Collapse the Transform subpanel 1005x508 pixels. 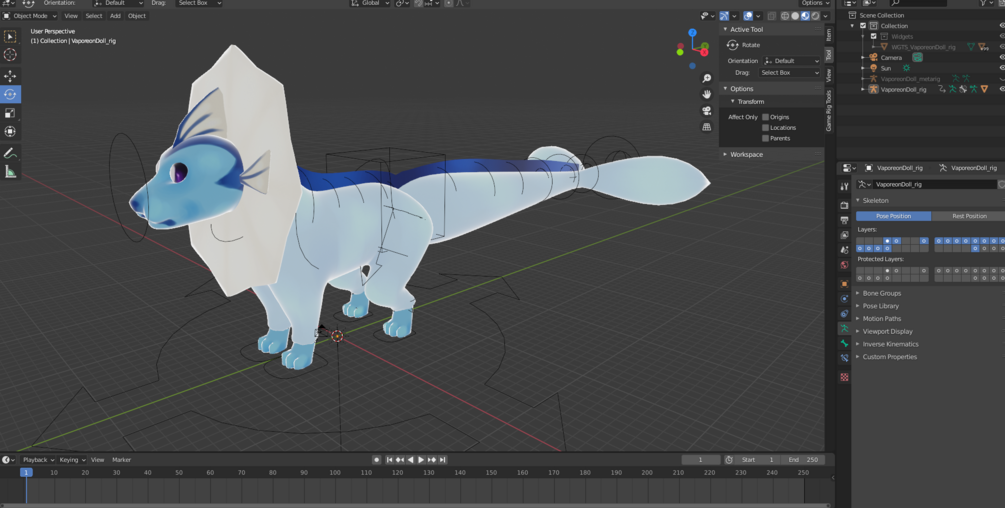(750, 102)
